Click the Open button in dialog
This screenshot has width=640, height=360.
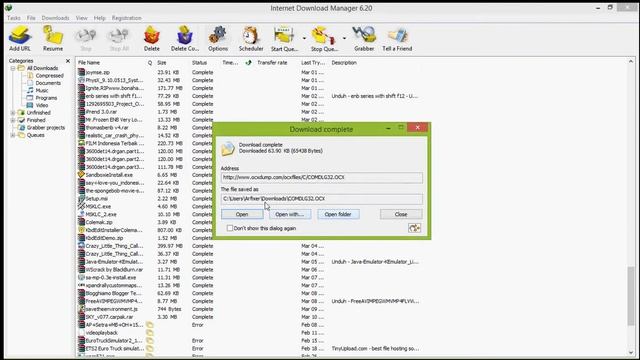pyautogui.click(x=242, y=214)
